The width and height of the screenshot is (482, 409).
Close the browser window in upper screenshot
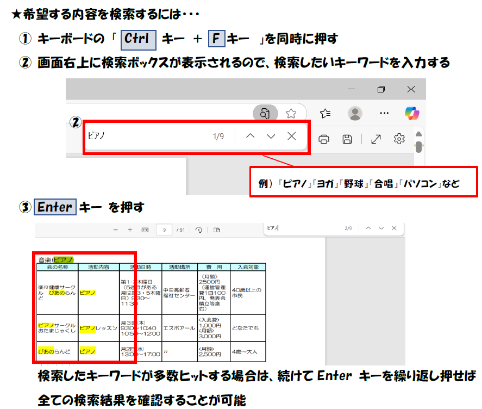coord(411,89)
